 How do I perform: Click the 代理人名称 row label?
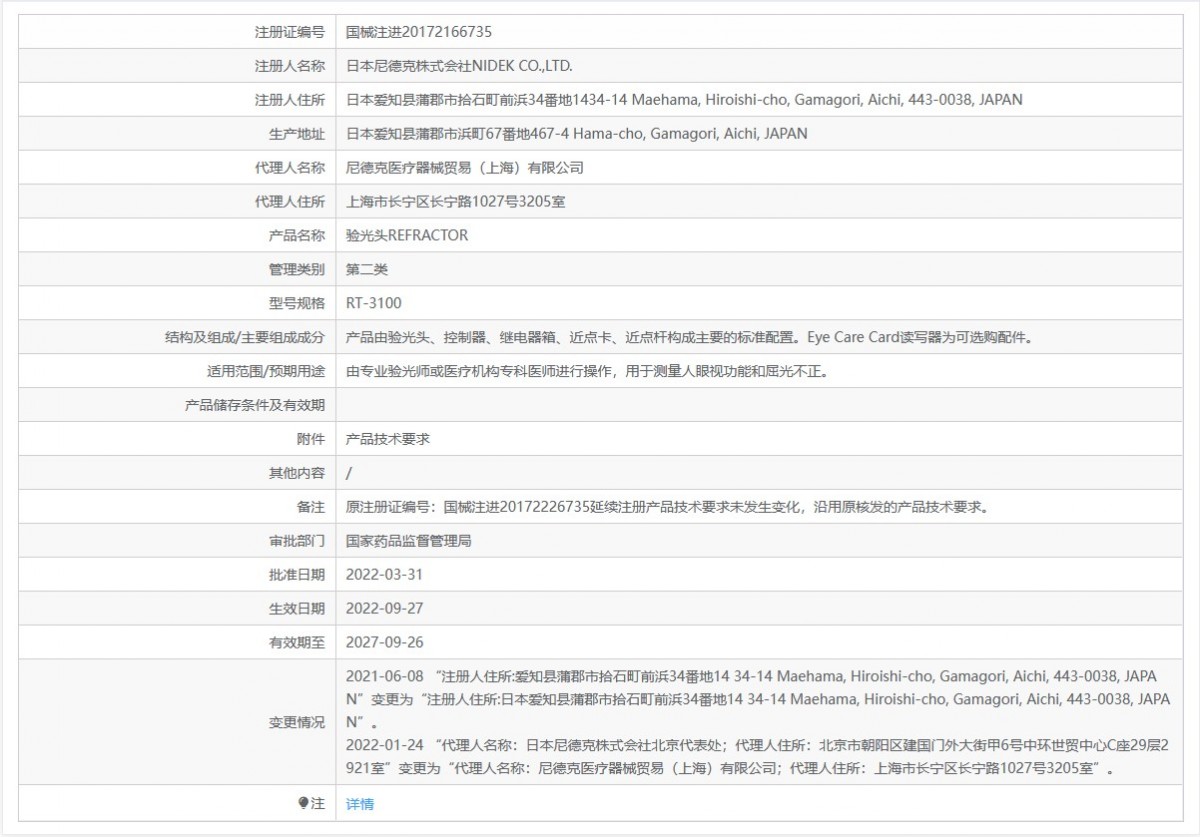(x=290, y=168)
